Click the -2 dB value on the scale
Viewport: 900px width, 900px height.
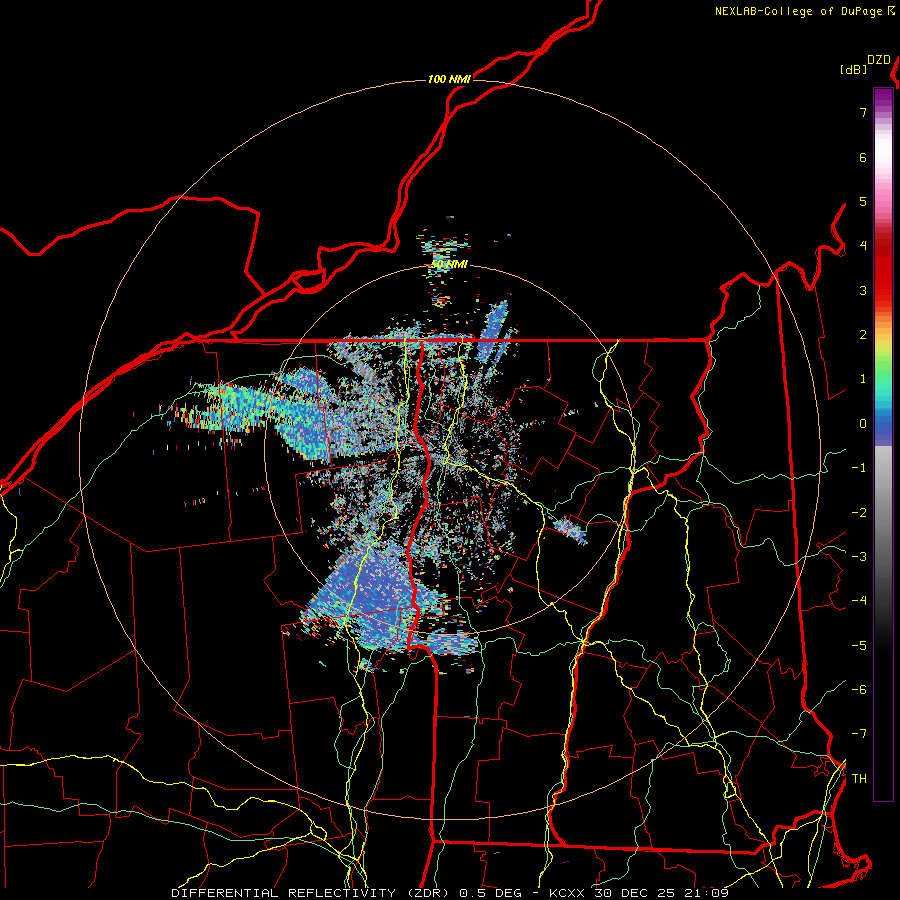(x=859, y=513)
